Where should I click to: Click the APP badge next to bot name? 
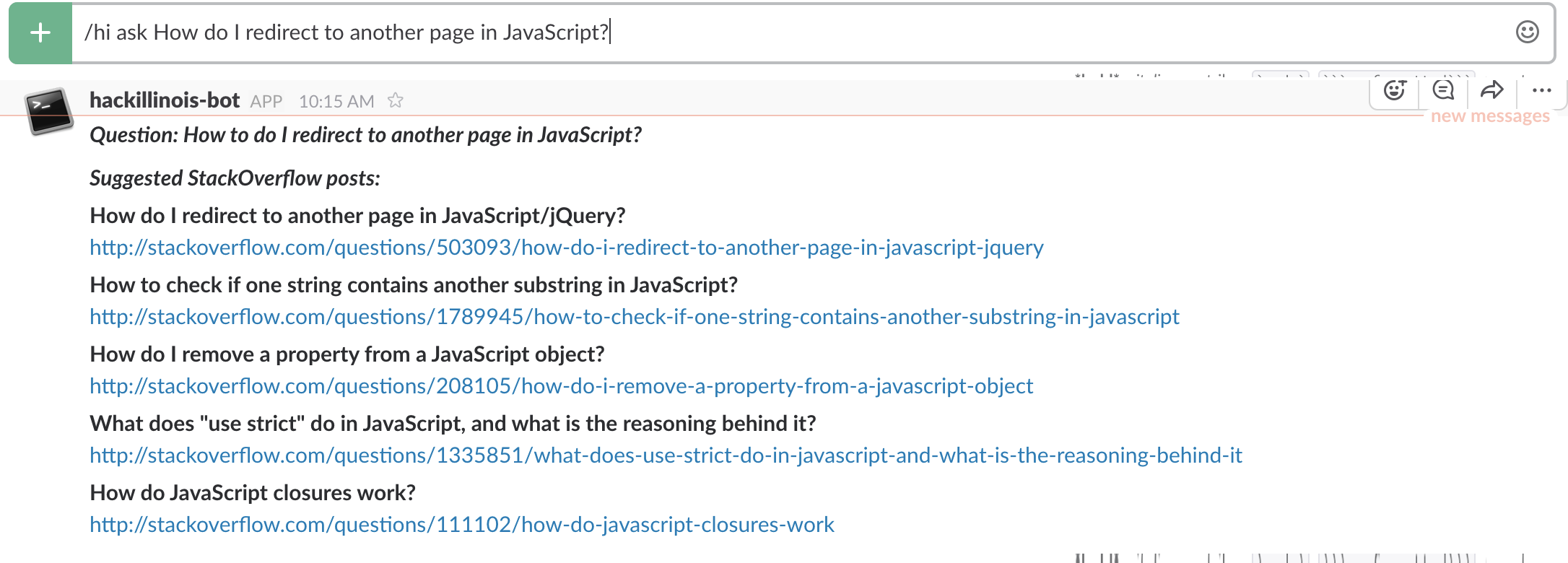pos(266,102)
